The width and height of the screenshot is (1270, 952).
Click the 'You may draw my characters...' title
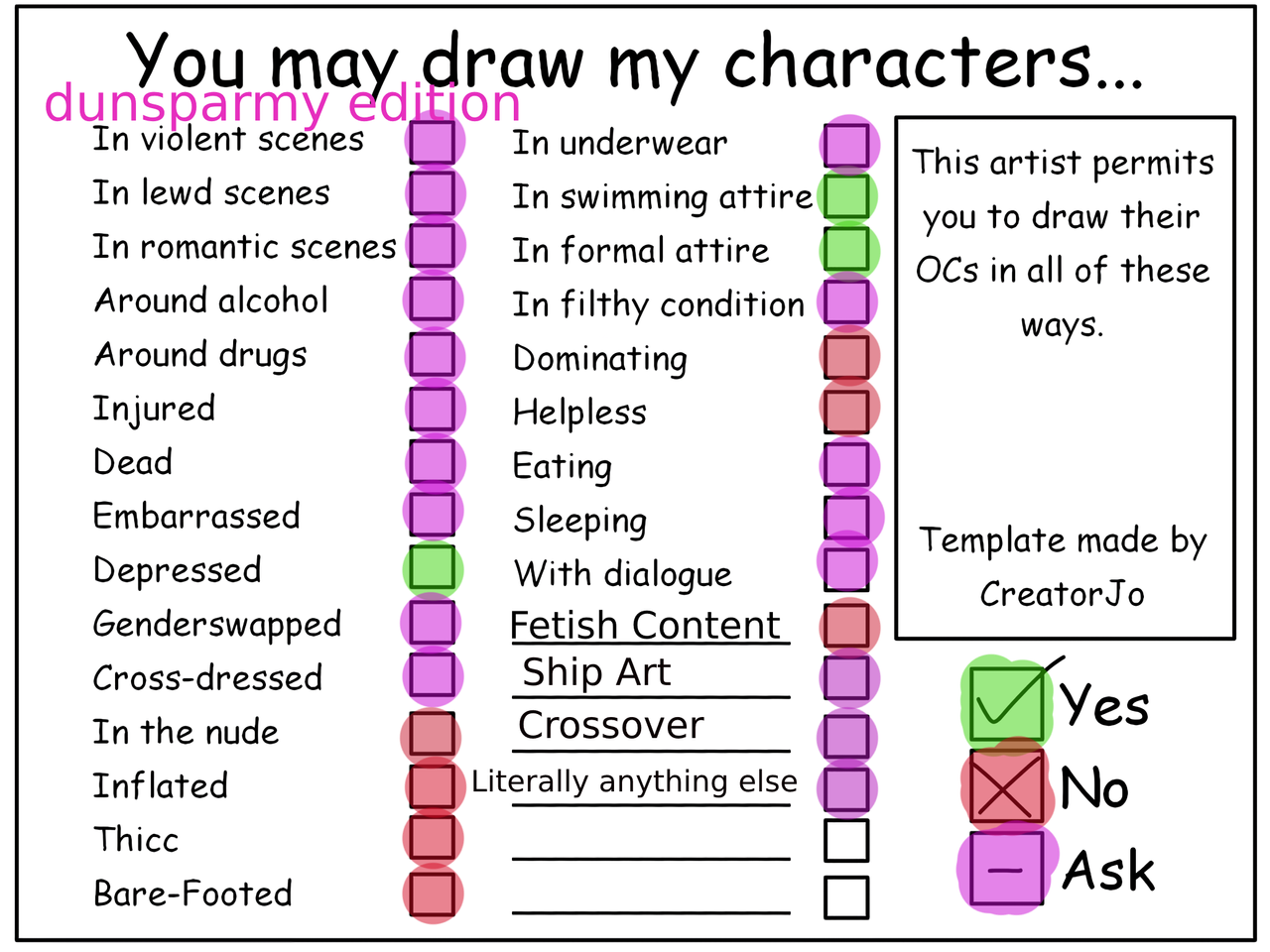[x=636, y=61]
